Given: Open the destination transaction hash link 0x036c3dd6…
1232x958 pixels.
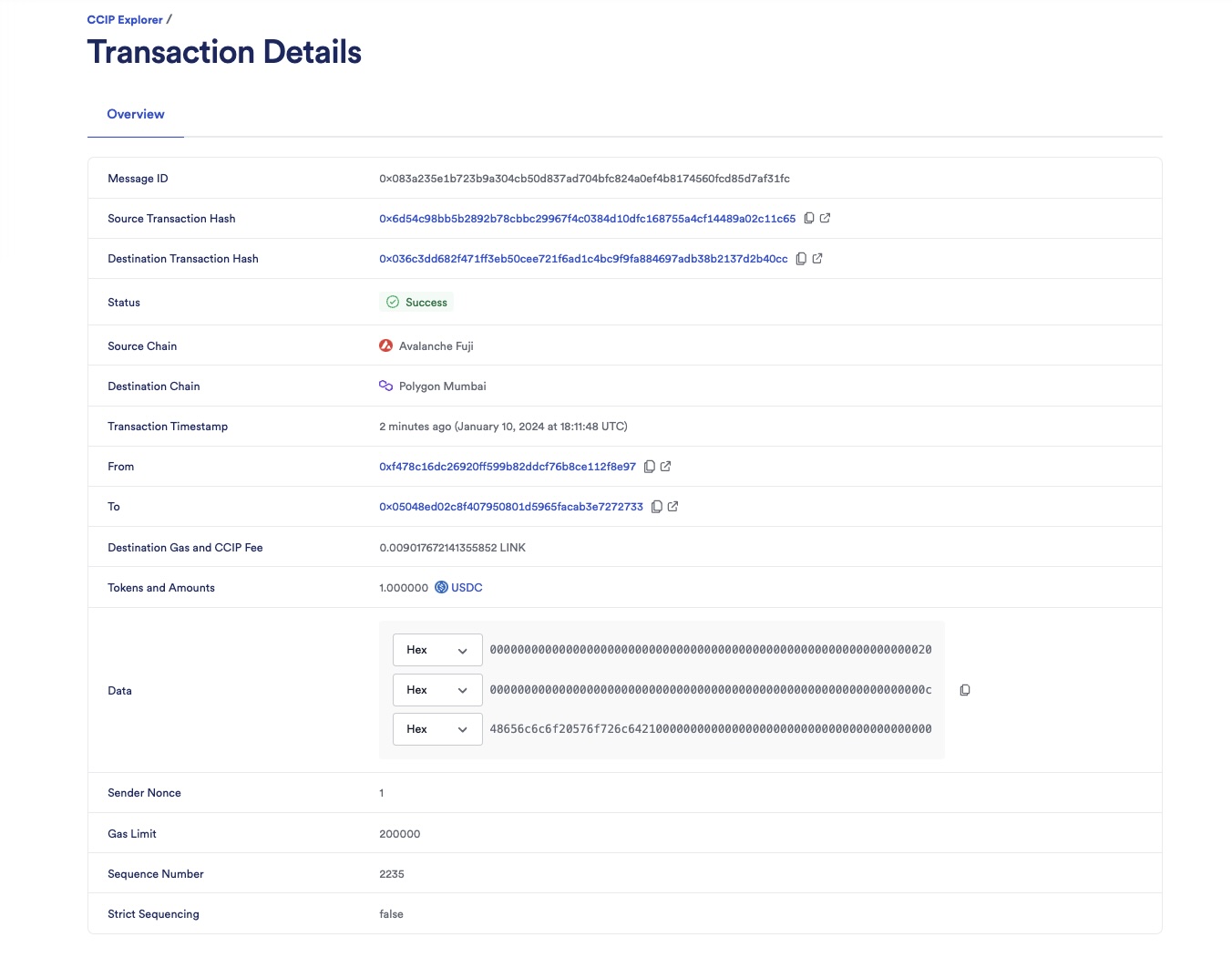Looking at the screenshot, I should [583, 259].
